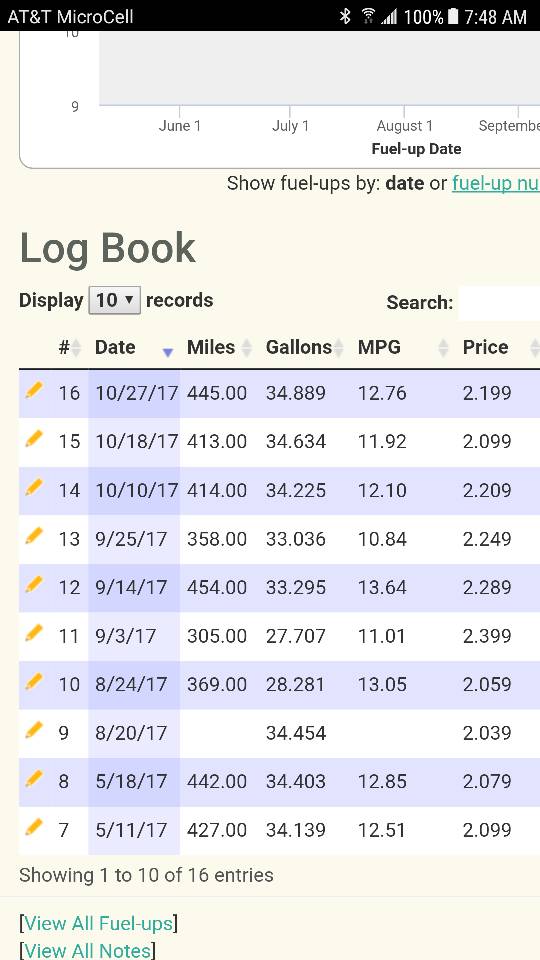This screenshot has width=540, height=960.
Task: Edit the 9/14/17 log entry
Action: pyautogui.click(x=34, y=585)
